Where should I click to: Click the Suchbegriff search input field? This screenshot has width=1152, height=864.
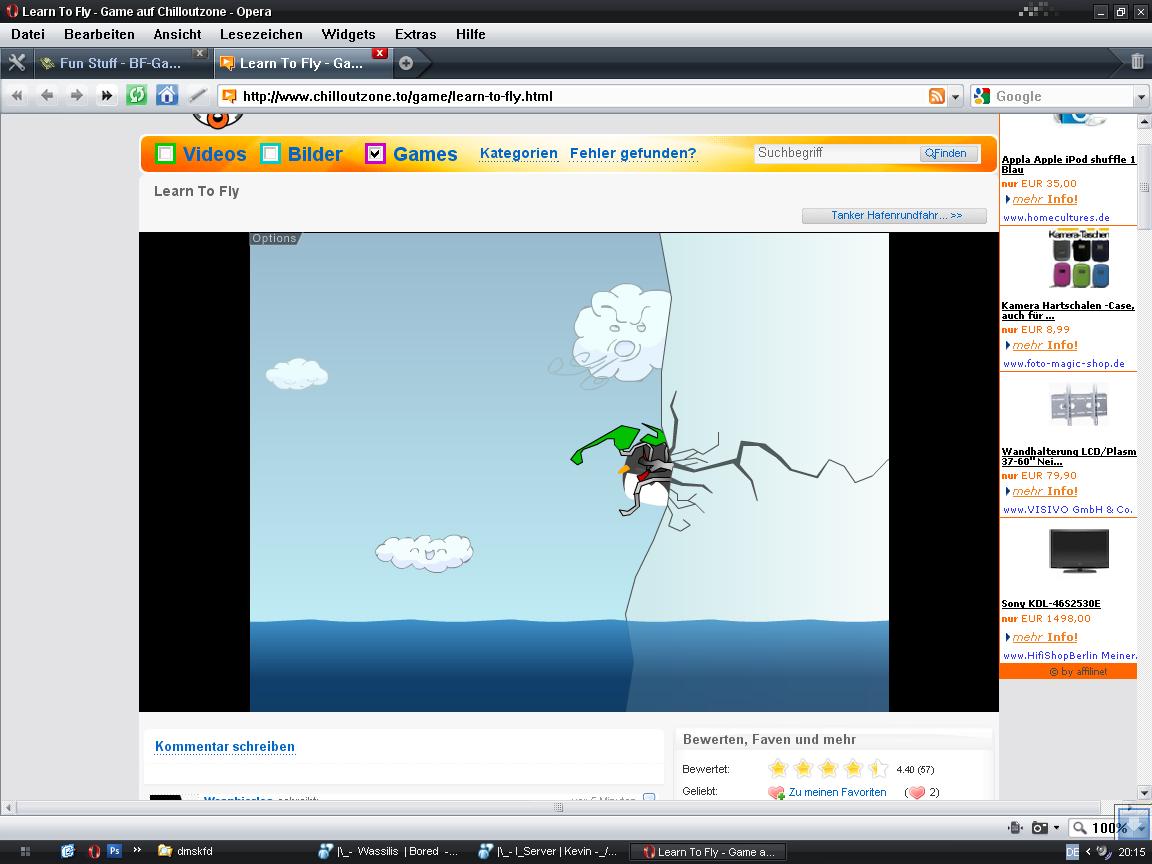pos(836,153)
